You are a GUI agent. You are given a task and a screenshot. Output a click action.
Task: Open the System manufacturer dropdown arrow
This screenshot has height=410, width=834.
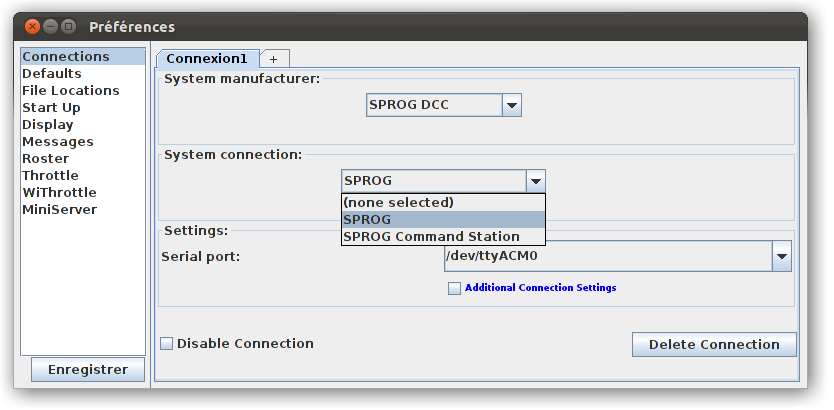[x=512, y=105]
